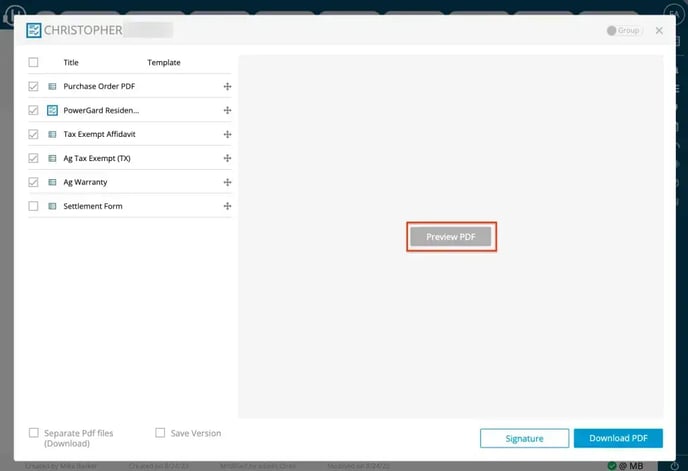688x471 pixels.
Task: Toggle the select-all checkbox in header
Action: [34, 62]
